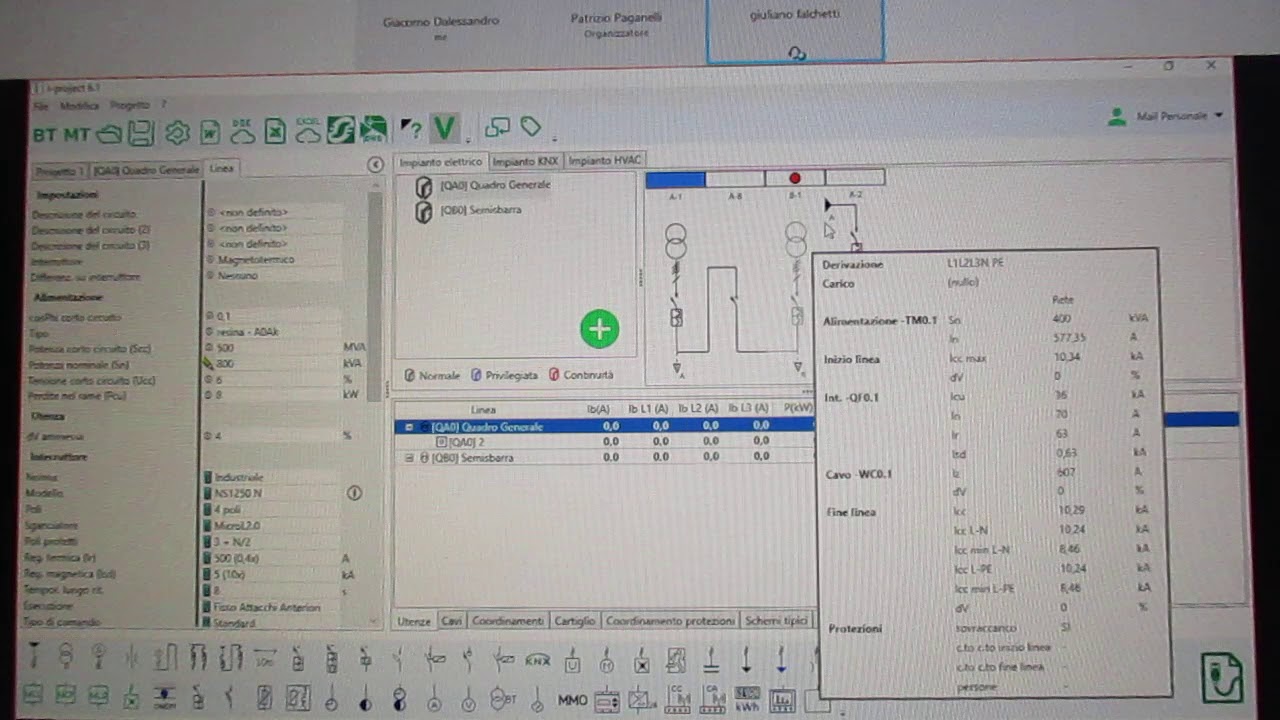
Task: Click the DBE cloud toolbar icon
Action: click(x=242, y=131)
